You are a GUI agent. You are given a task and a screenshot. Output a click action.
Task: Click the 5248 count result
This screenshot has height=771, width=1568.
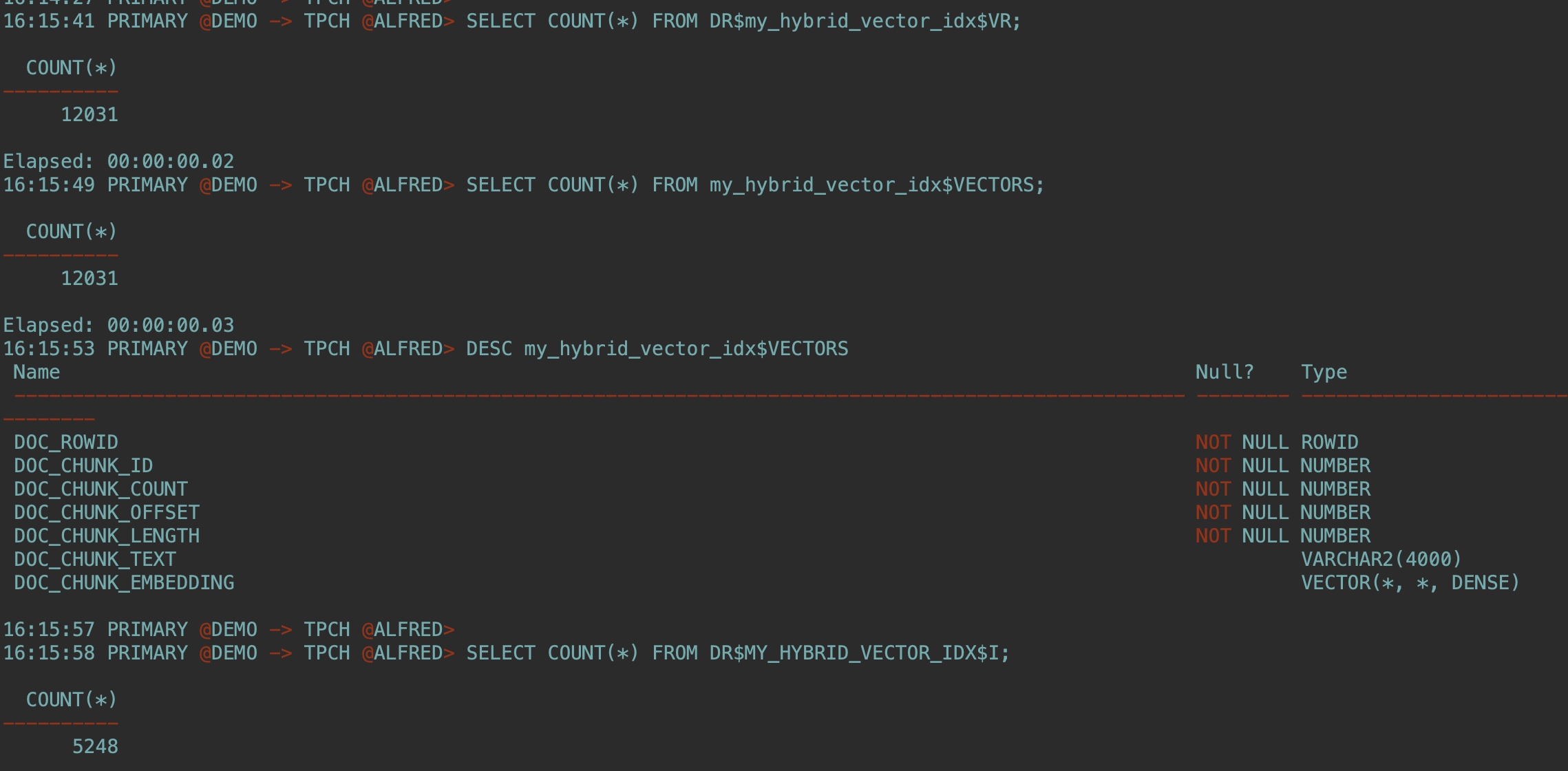pos(95,746)
